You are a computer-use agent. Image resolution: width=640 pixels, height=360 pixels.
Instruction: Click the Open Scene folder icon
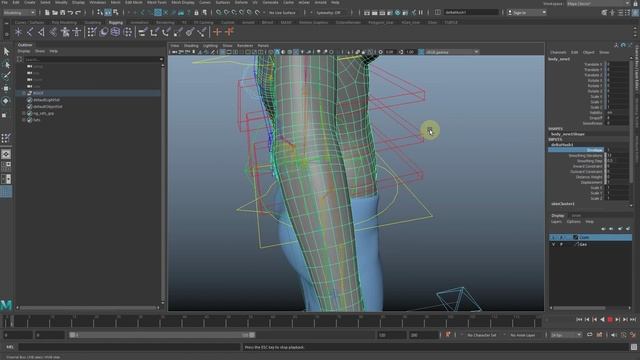55,13
